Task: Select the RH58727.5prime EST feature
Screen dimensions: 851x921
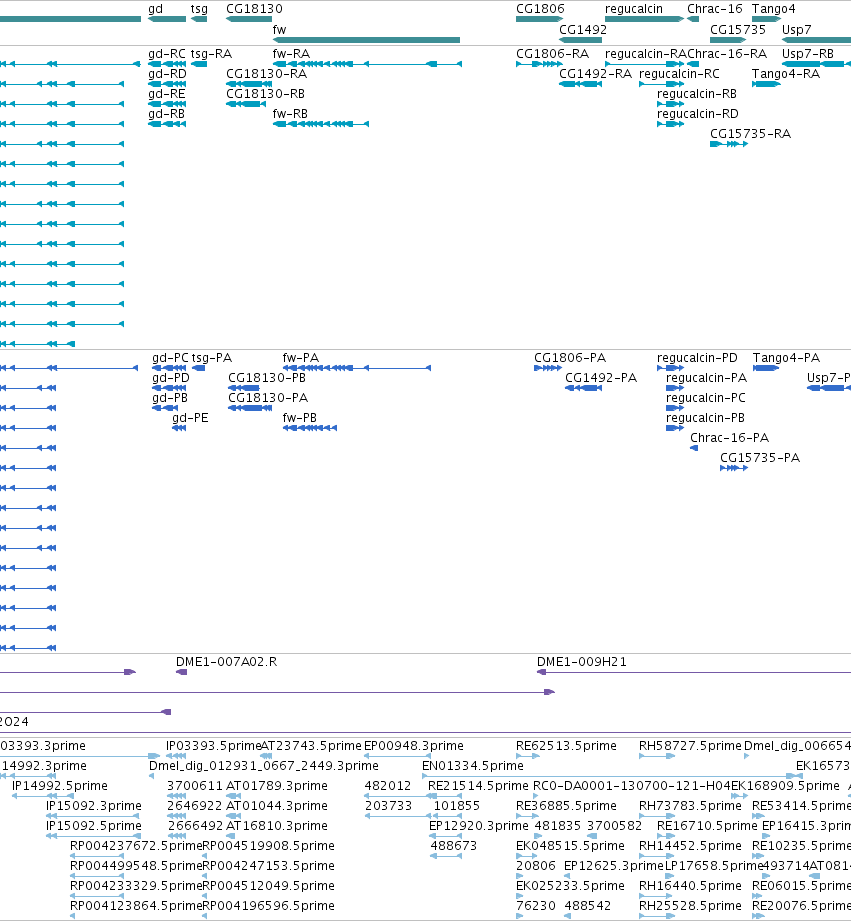Action: tap(657, 757)
